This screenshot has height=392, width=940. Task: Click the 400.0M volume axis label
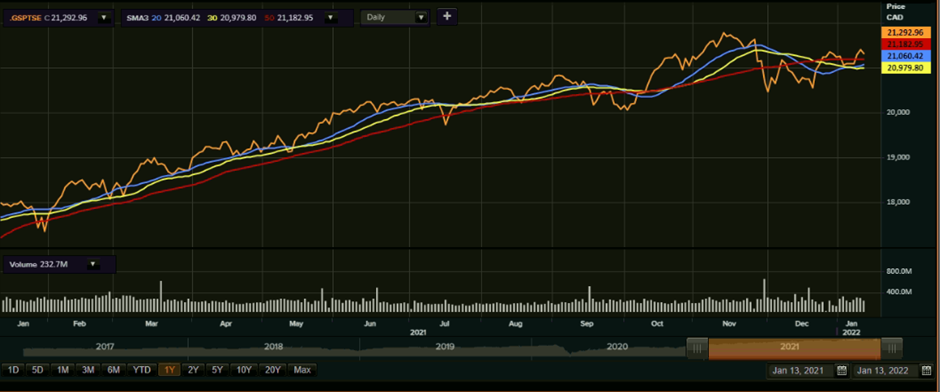click(x=899, y=293)
